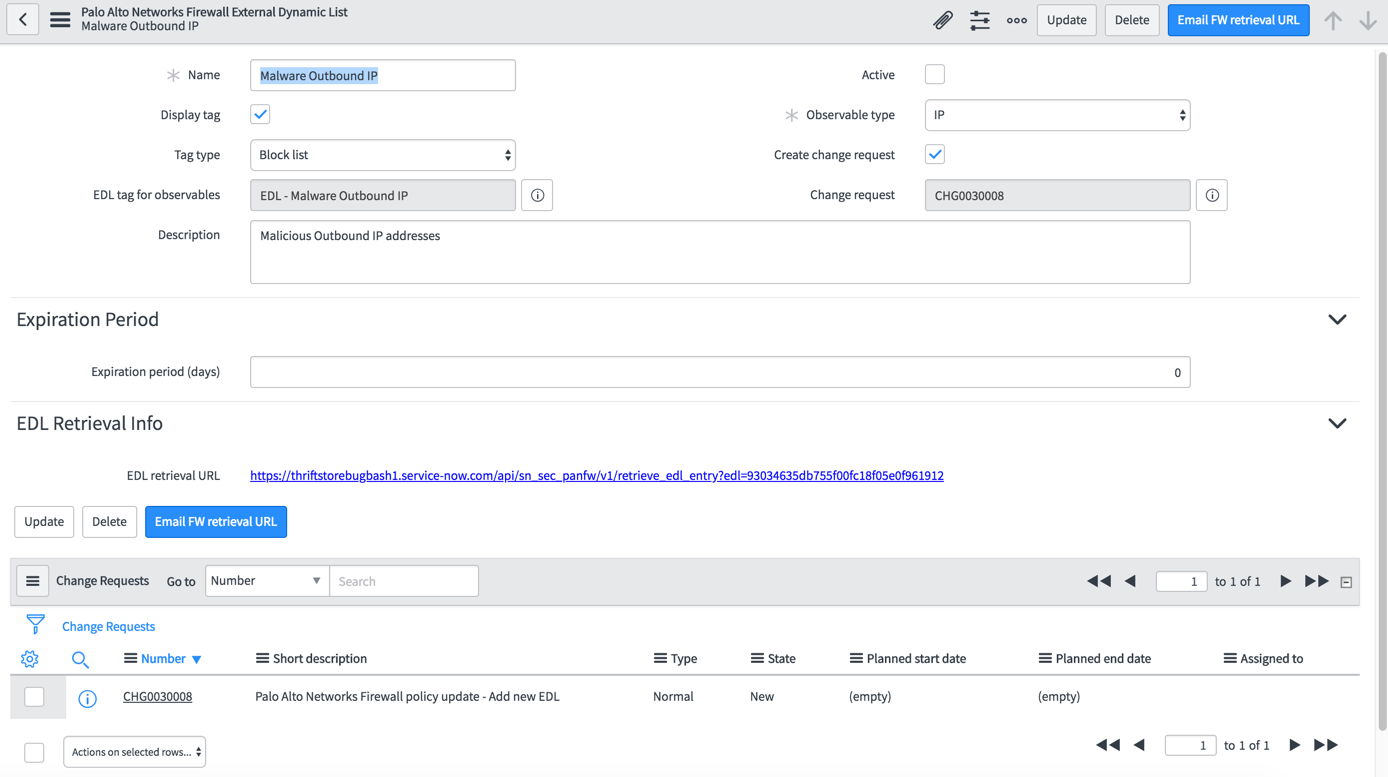Click the Change Requests breadcrumb link
Screen dimensions: 1388x777
coord(108,626)
